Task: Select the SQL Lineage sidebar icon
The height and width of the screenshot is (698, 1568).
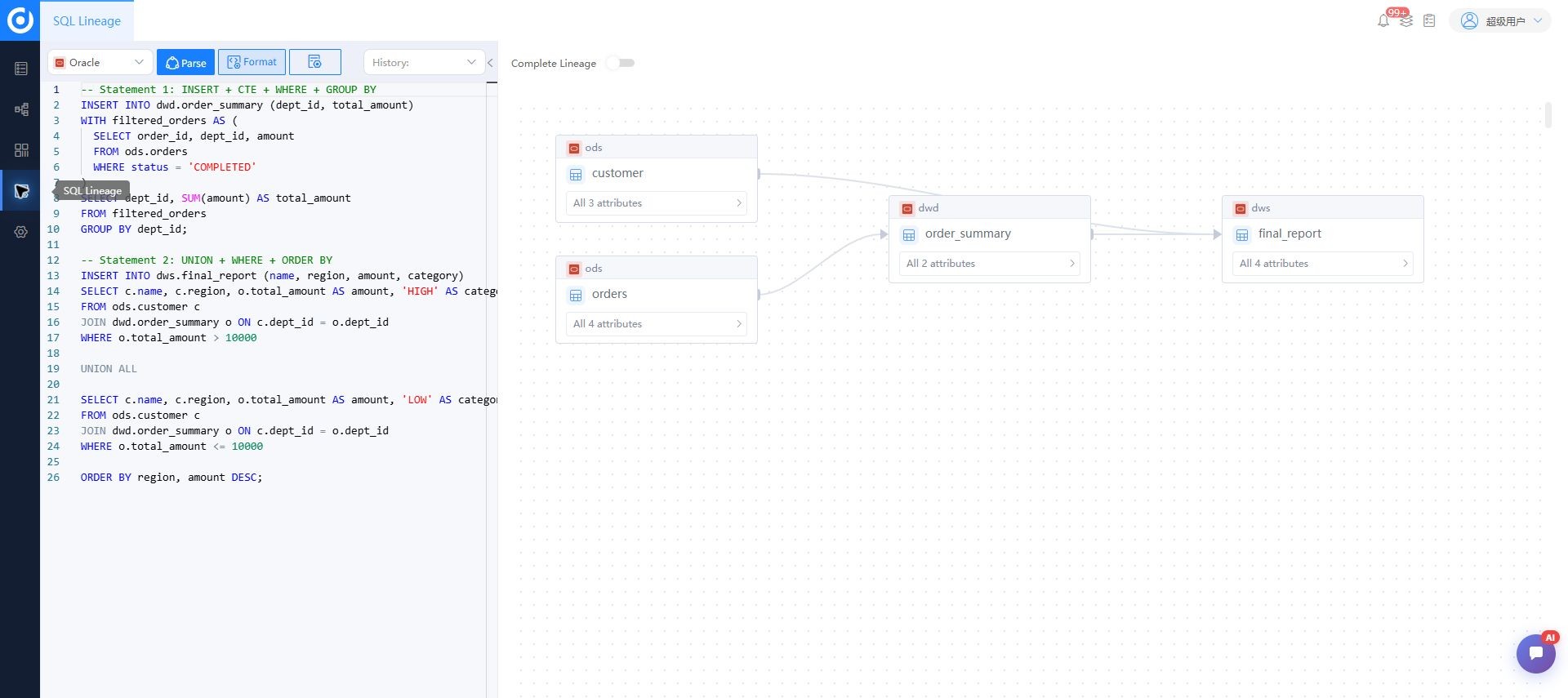Action: (21, 191)
